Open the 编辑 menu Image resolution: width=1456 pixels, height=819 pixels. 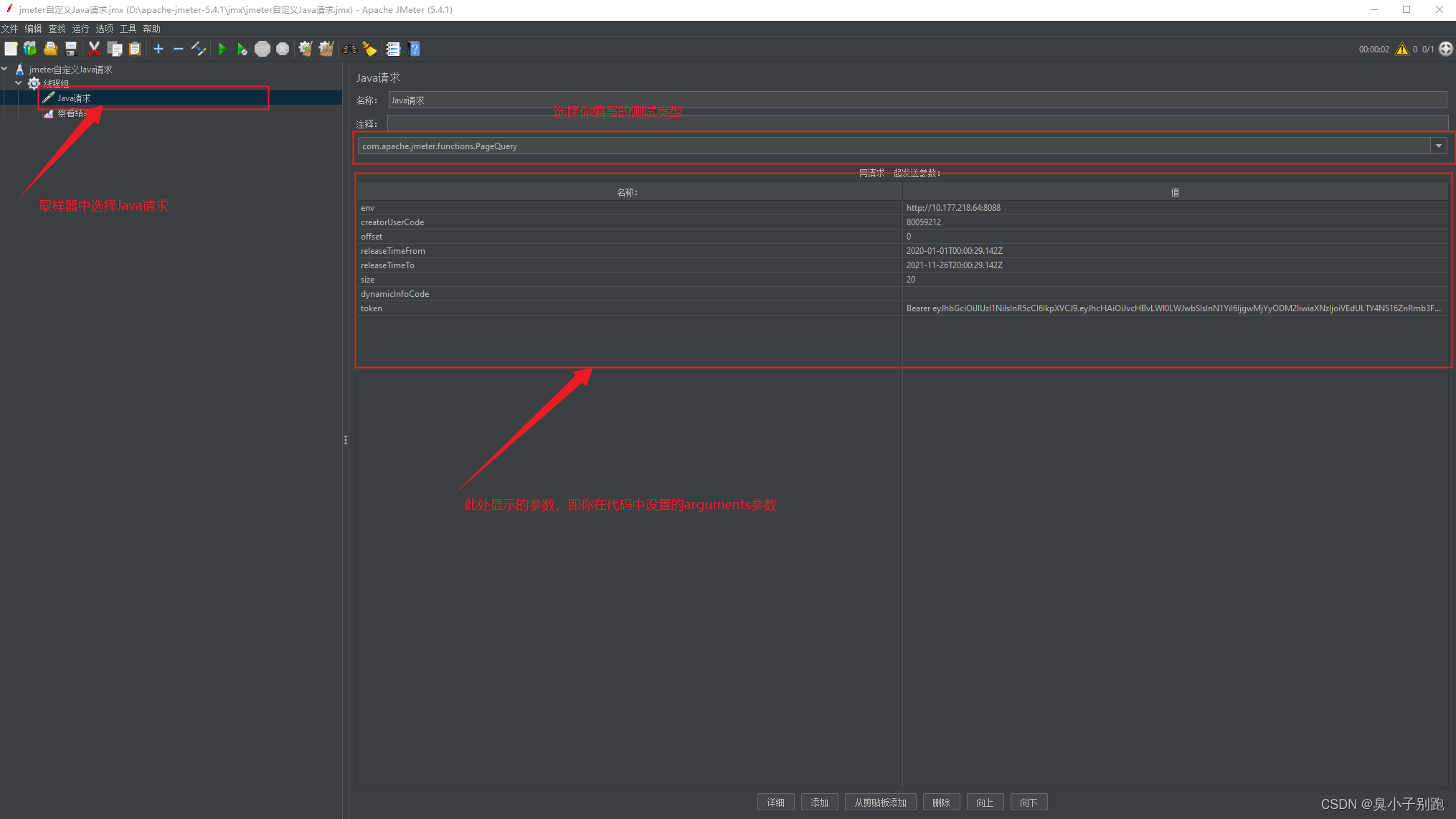pos(34,29)
